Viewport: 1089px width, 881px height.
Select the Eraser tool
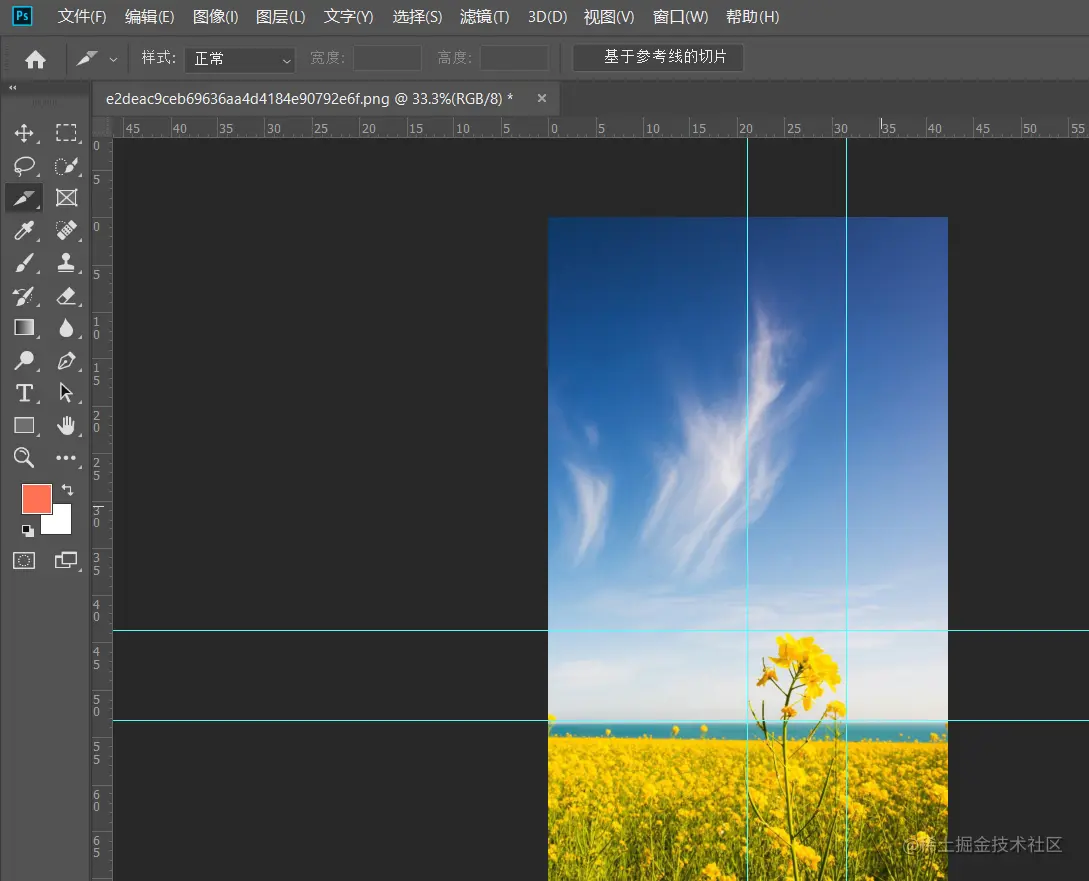coord(66,296)
